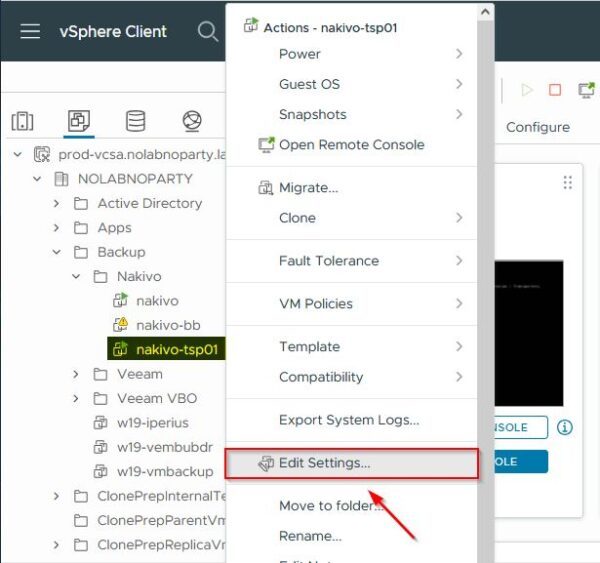Screen dimensions: 600x563
Task: Collapse the NOLABNOPARTY datacenter node
Action: pos(37,179)
